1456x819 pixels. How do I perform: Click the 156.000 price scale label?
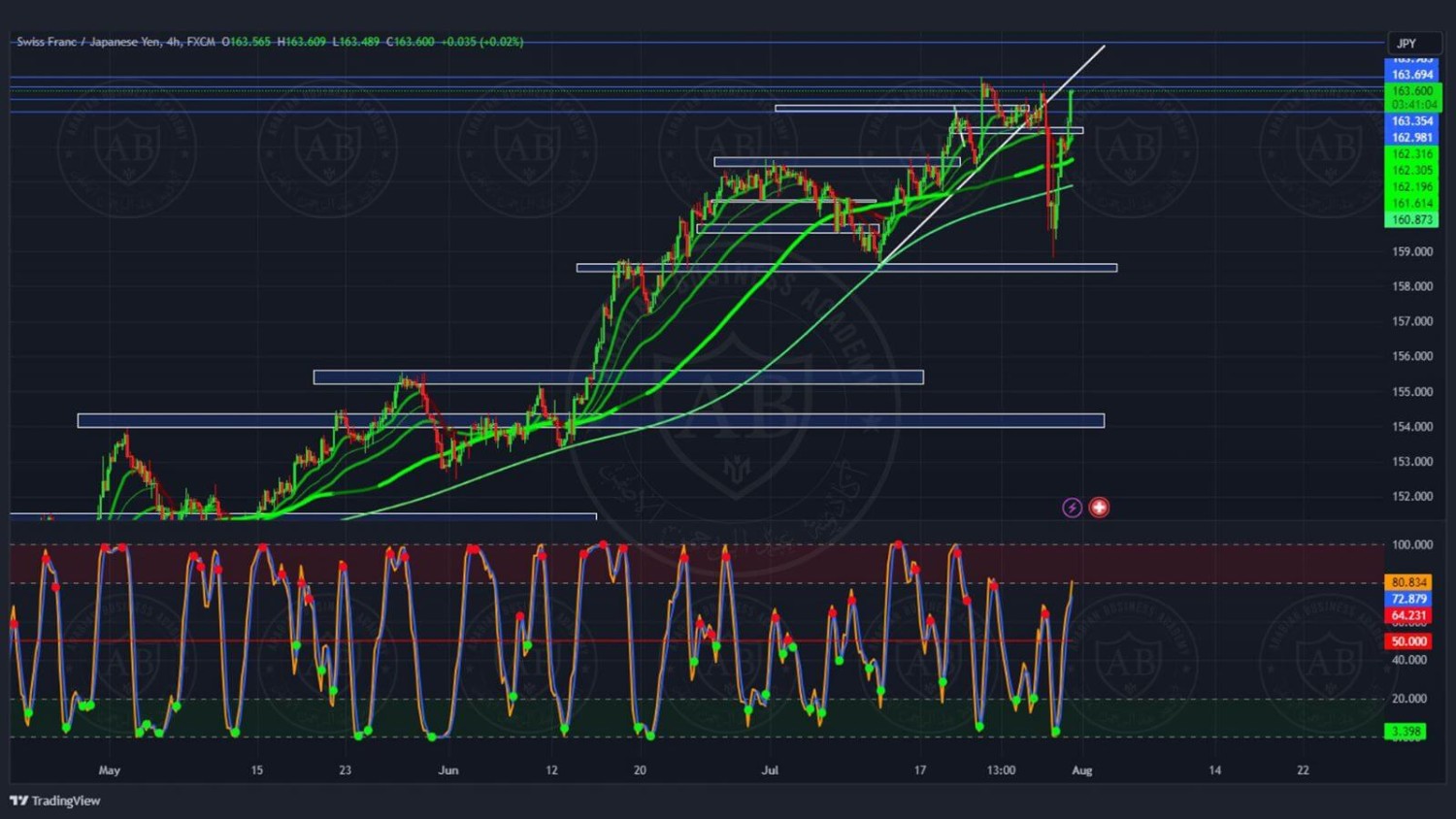(x=1412, y=356)
